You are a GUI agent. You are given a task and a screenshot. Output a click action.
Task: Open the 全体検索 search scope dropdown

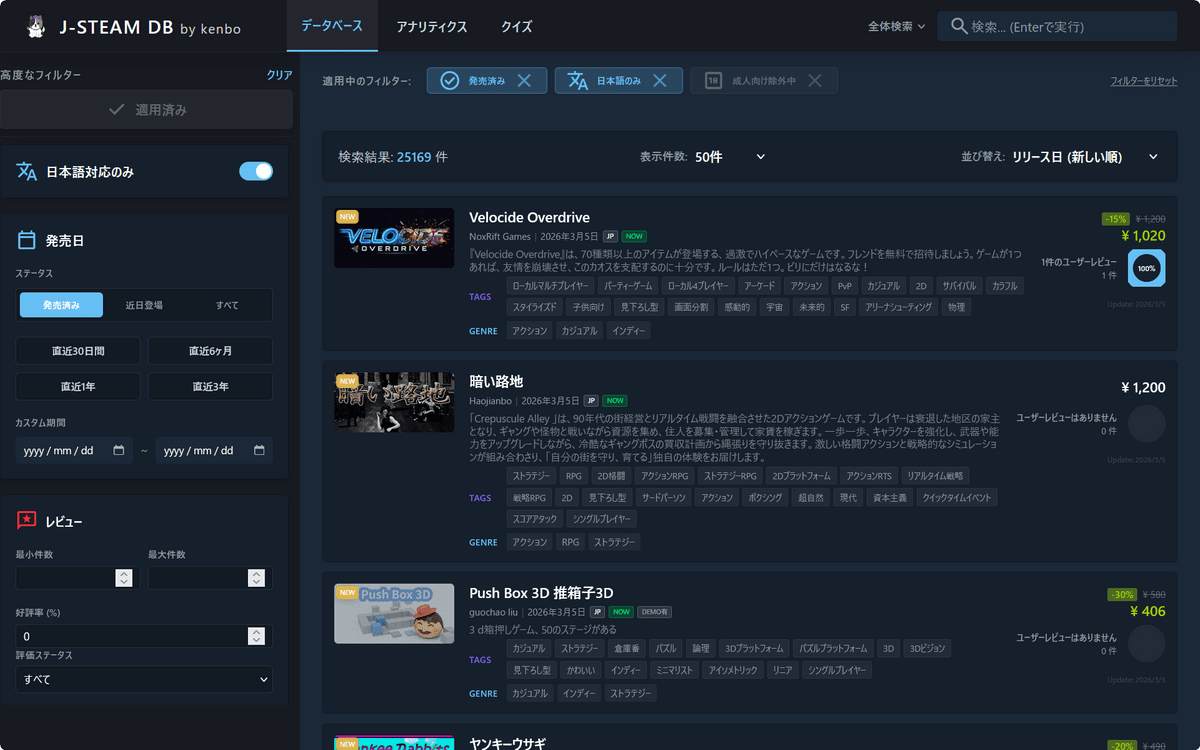[x=896, y=27]
